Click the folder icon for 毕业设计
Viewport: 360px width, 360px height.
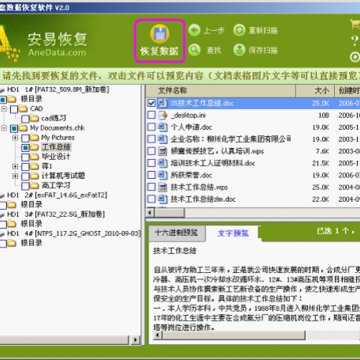(x=35, y=157)
